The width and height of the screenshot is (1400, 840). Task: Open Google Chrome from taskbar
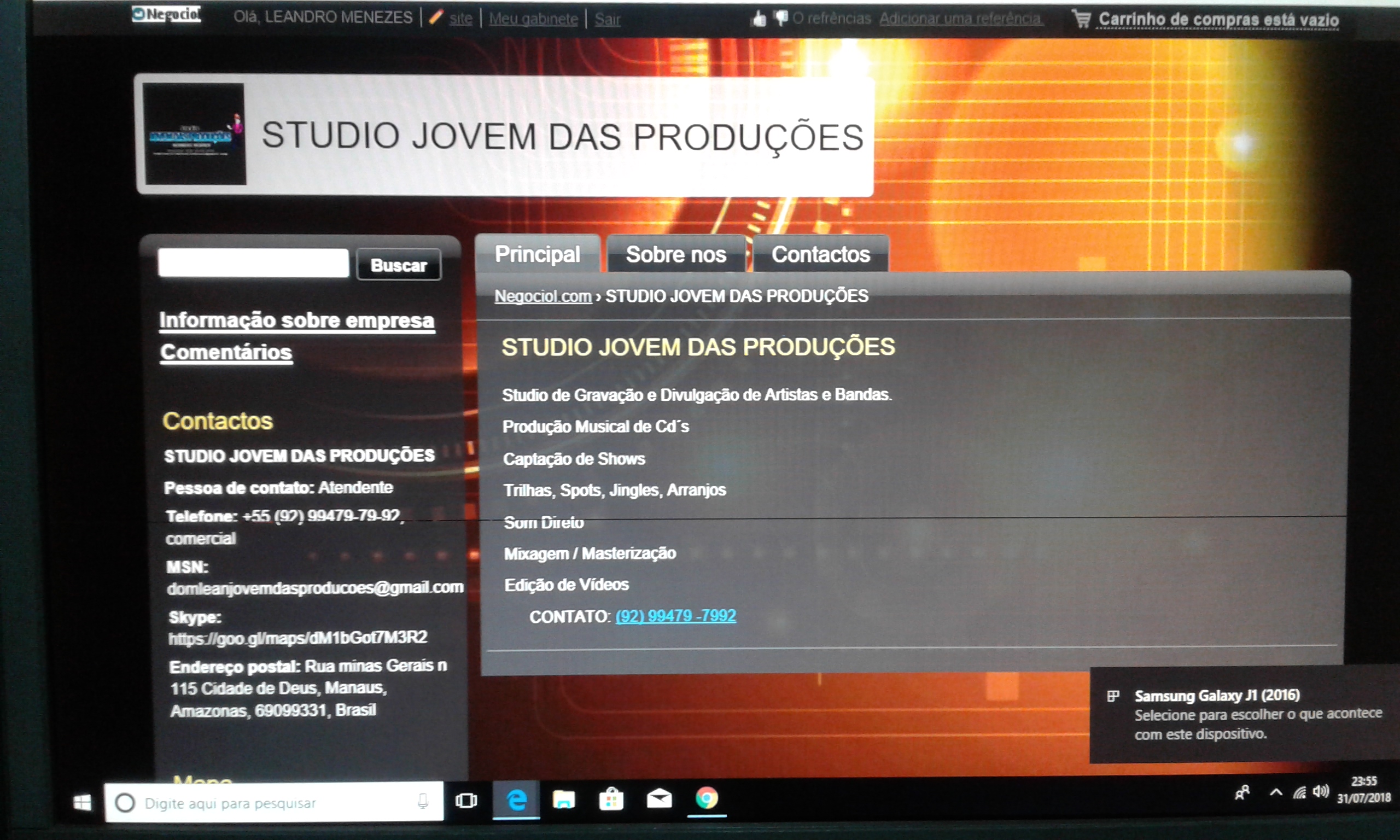[x=706, y=798]
